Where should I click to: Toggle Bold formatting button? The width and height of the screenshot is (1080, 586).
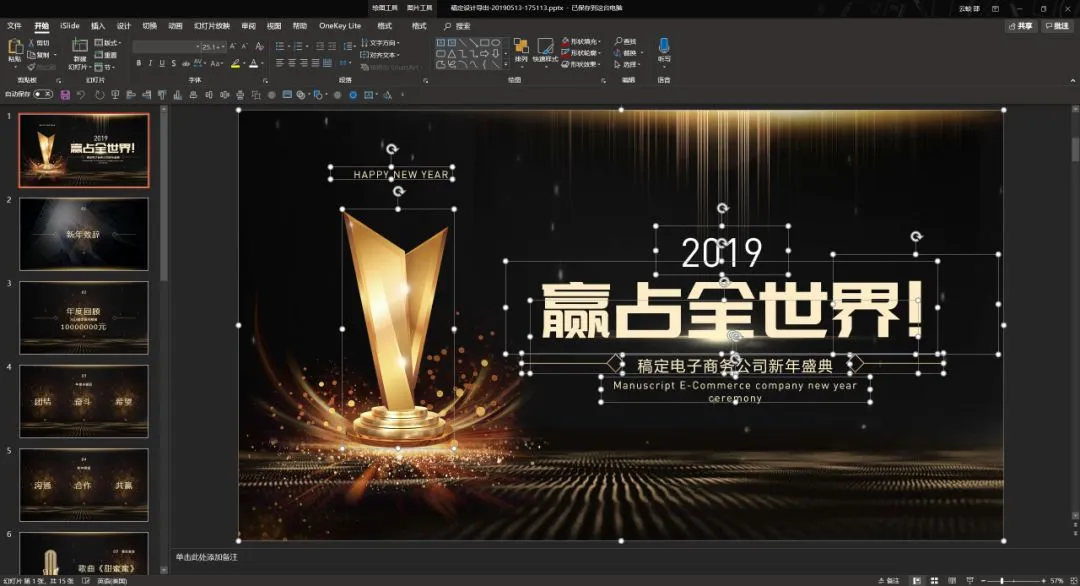138,63
